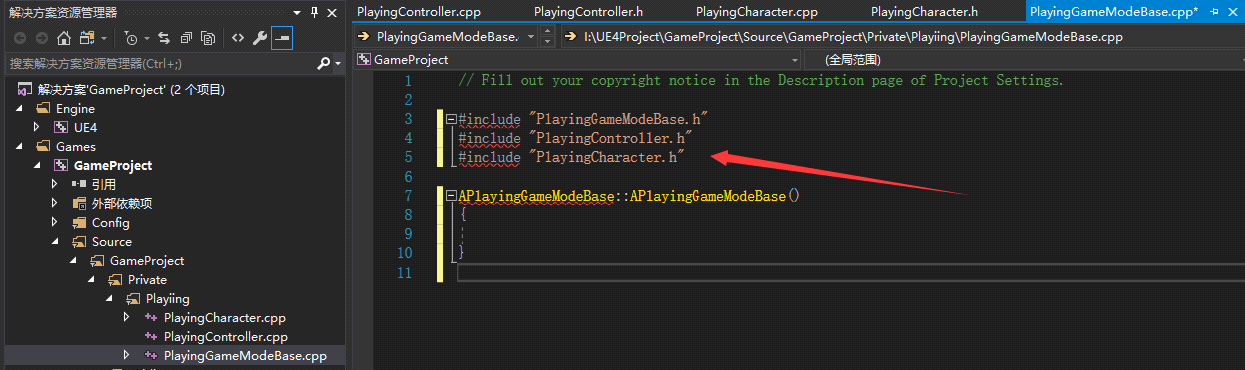Switch to the PlayingCharacter.h tab
Viewport: 1245px width, 370px height.
pos(924,12)
